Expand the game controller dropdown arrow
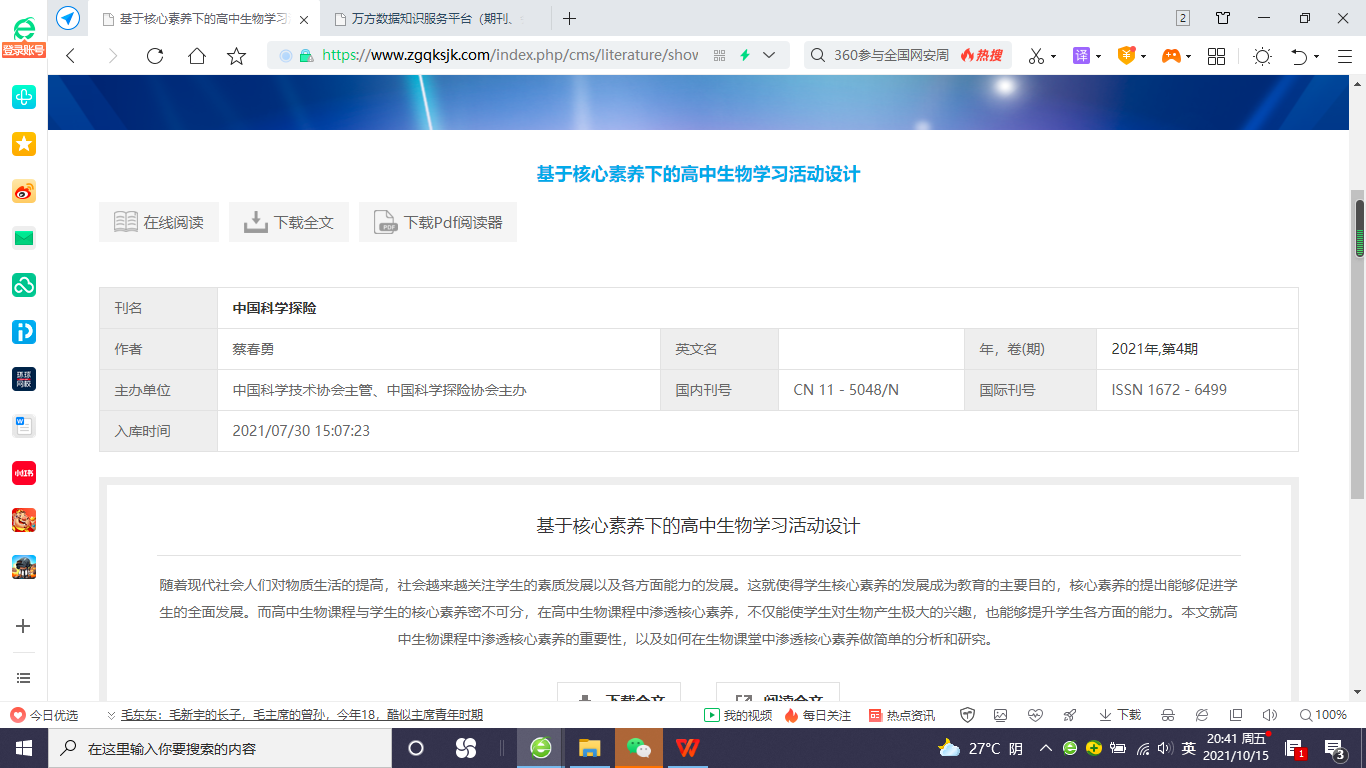The height and width of the screenshot is (768, 1366). click(x=1188, y=57)
